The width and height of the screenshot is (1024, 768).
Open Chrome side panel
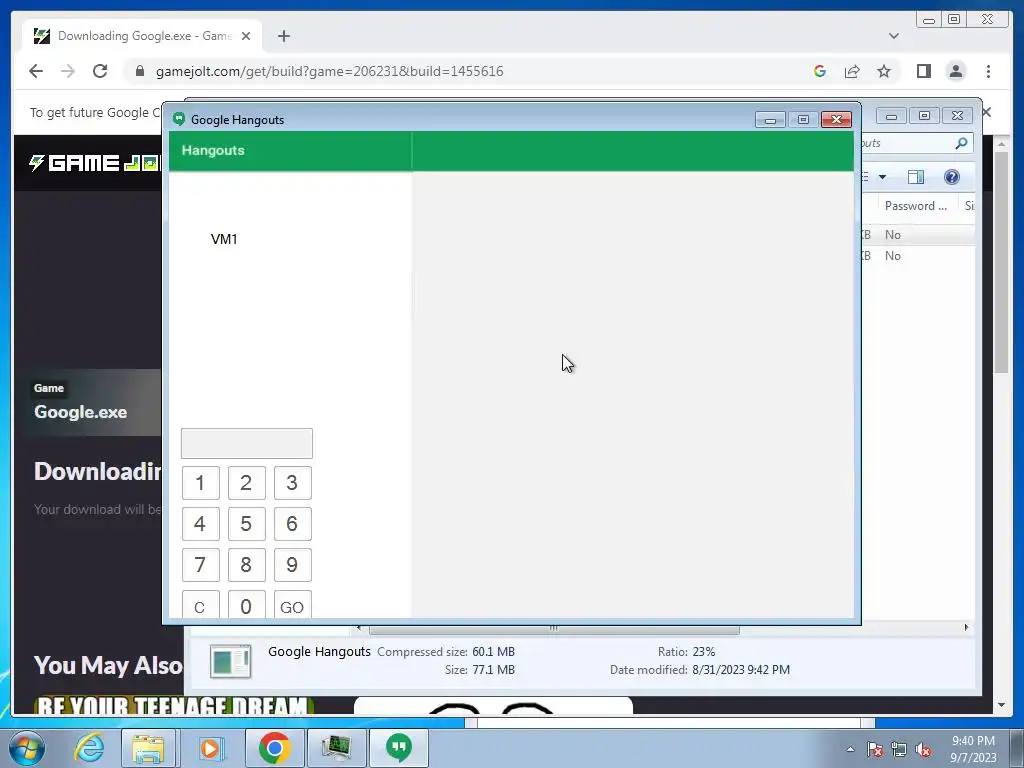(x=923, y=71)
